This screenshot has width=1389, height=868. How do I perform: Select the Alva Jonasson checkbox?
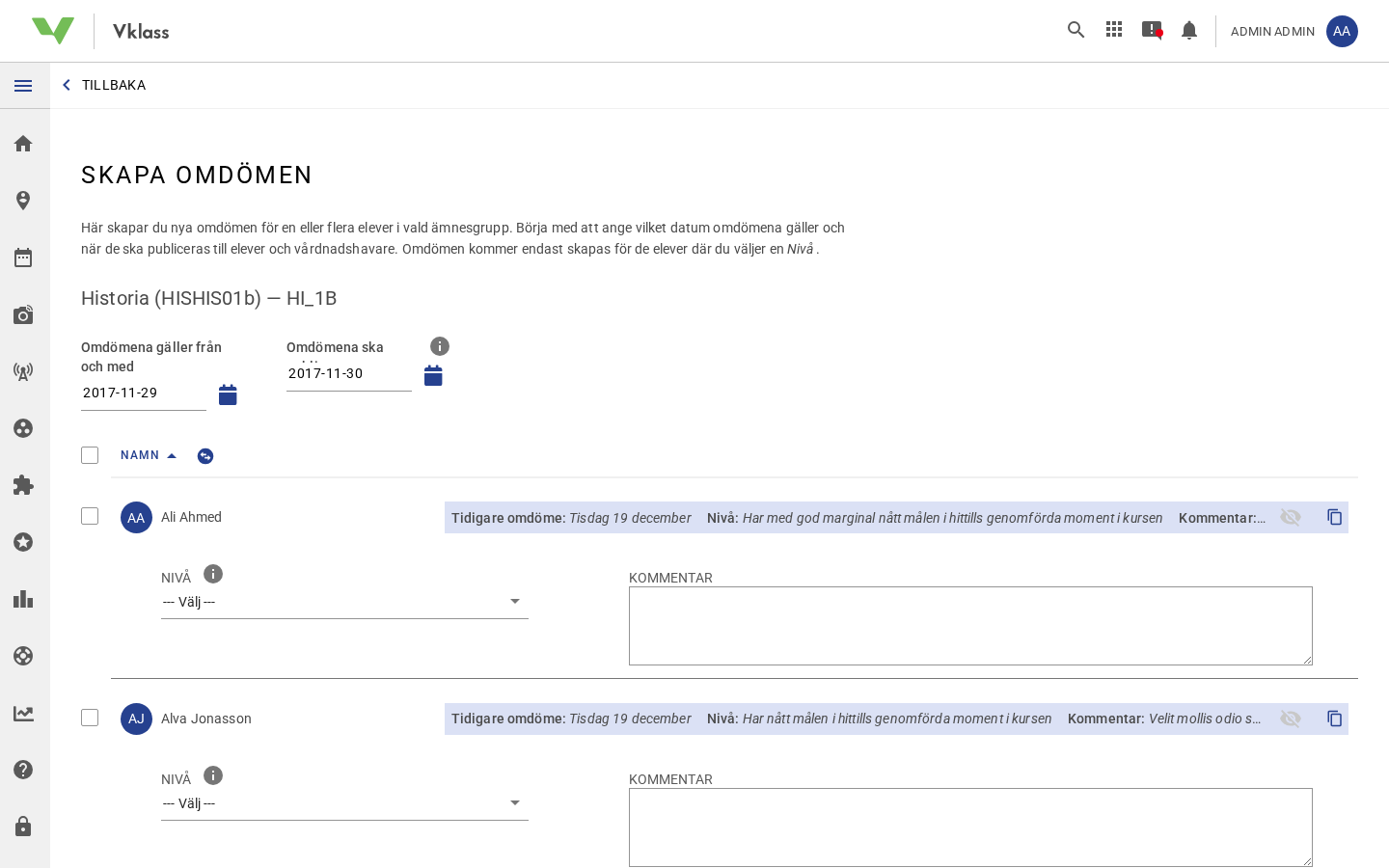click(x=90, y=718)
